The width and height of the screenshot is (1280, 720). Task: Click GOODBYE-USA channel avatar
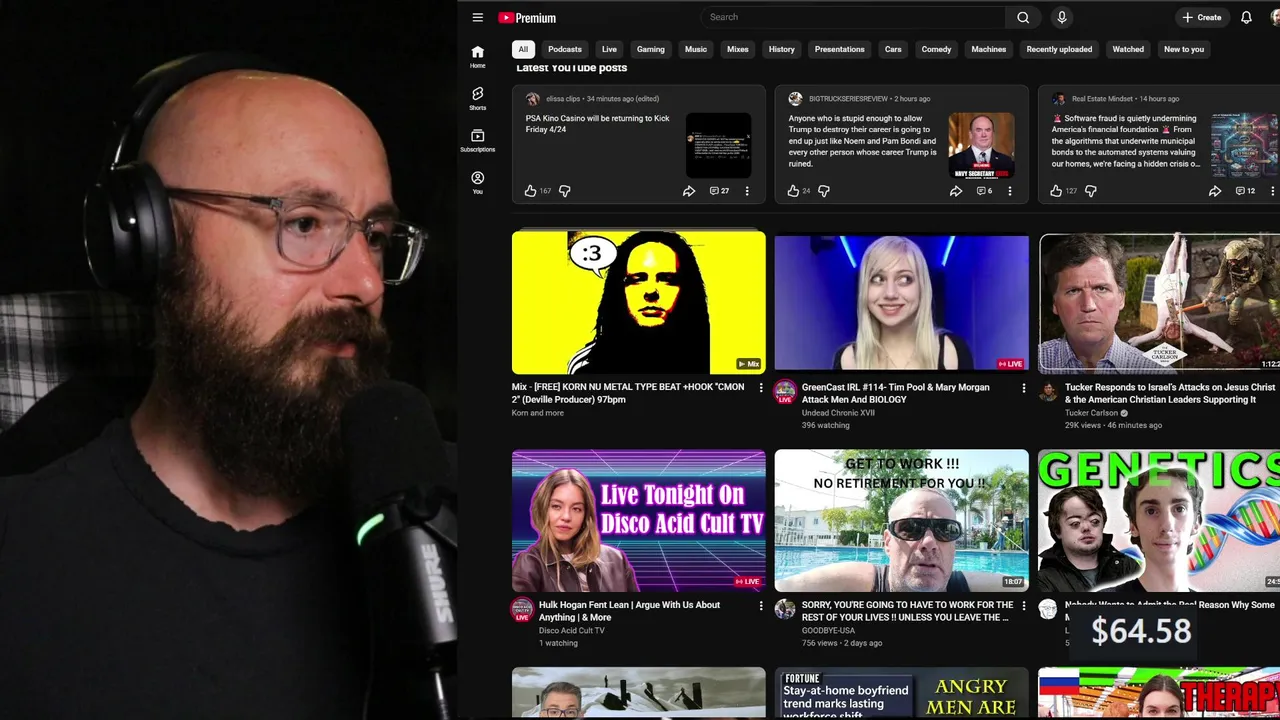(785, 608)
